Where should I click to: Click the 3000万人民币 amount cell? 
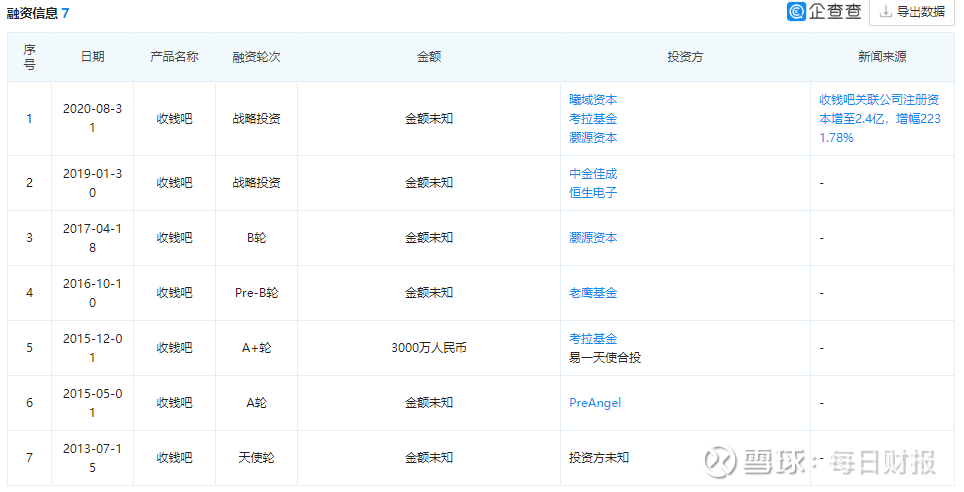pos(429,347)
